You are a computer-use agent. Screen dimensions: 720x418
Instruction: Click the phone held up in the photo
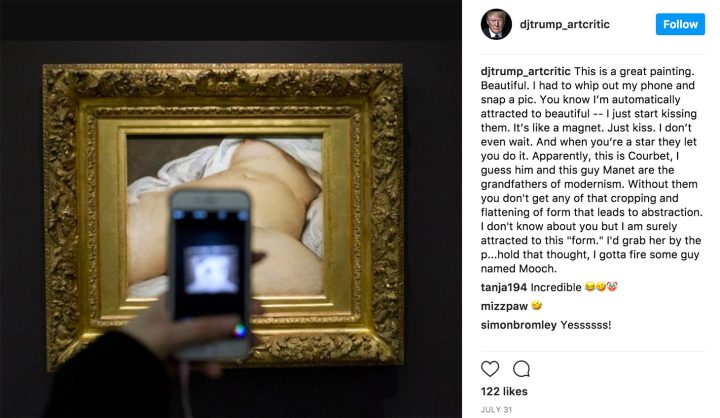210,275
